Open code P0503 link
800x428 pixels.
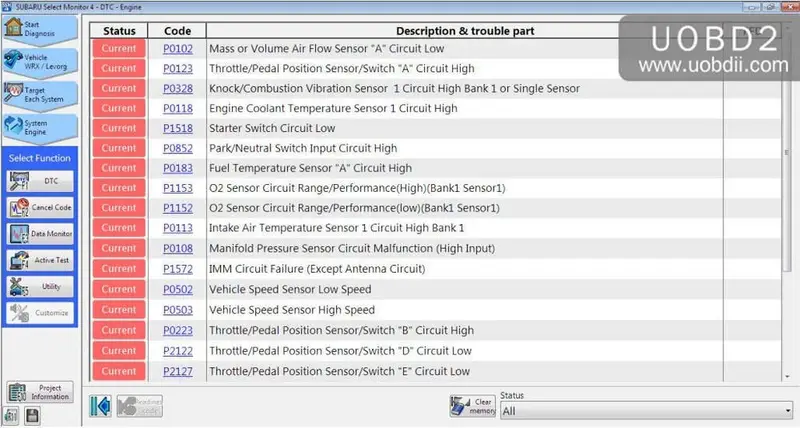(178, 310)
